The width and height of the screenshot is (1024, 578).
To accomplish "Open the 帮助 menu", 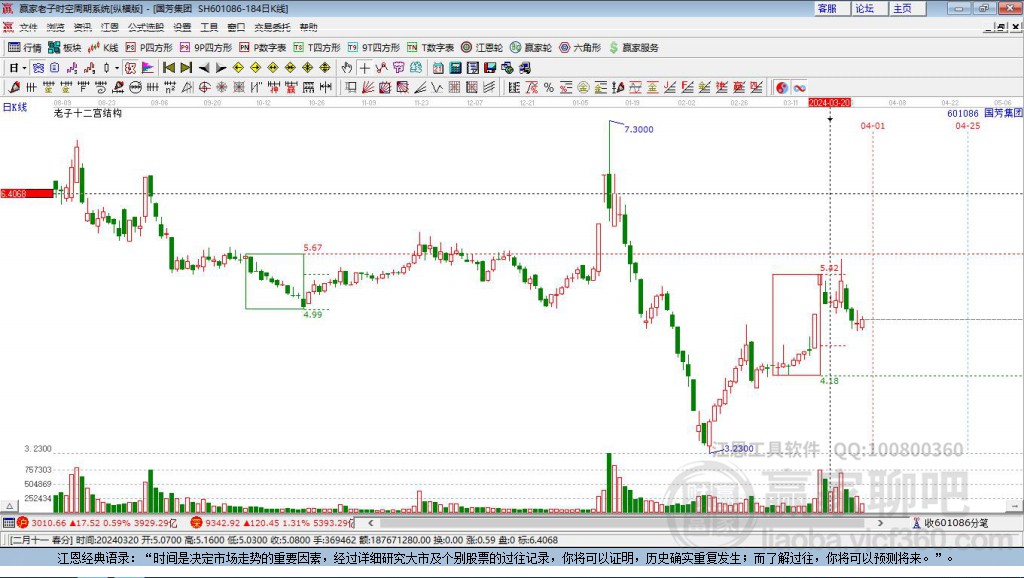I will [308, 27].
